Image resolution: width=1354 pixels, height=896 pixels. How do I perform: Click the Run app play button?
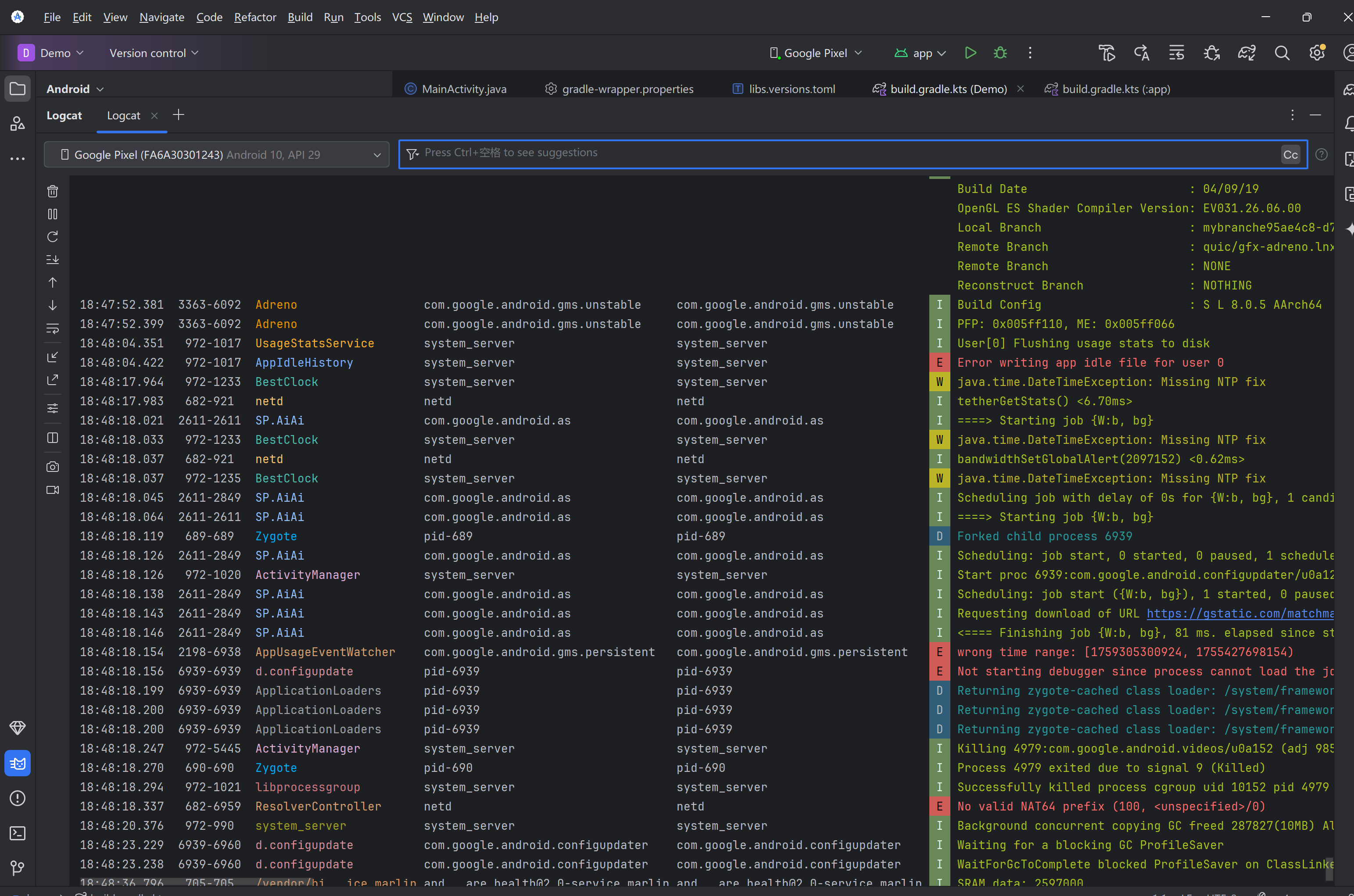point(970,53)
